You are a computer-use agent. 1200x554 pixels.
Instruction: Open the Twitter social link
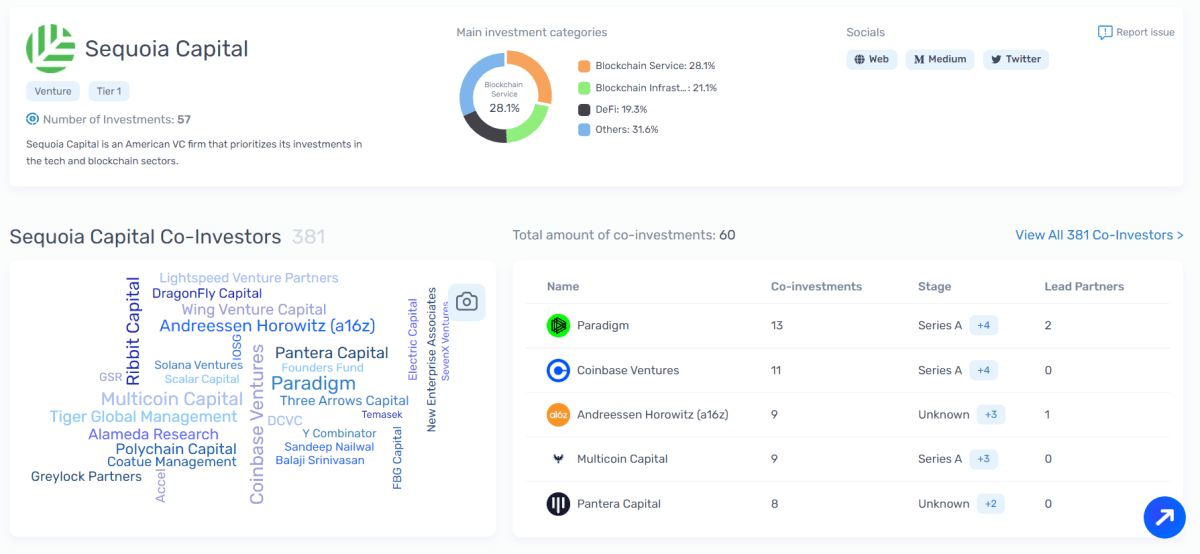pyautogui.click(x=1016, y=59)
